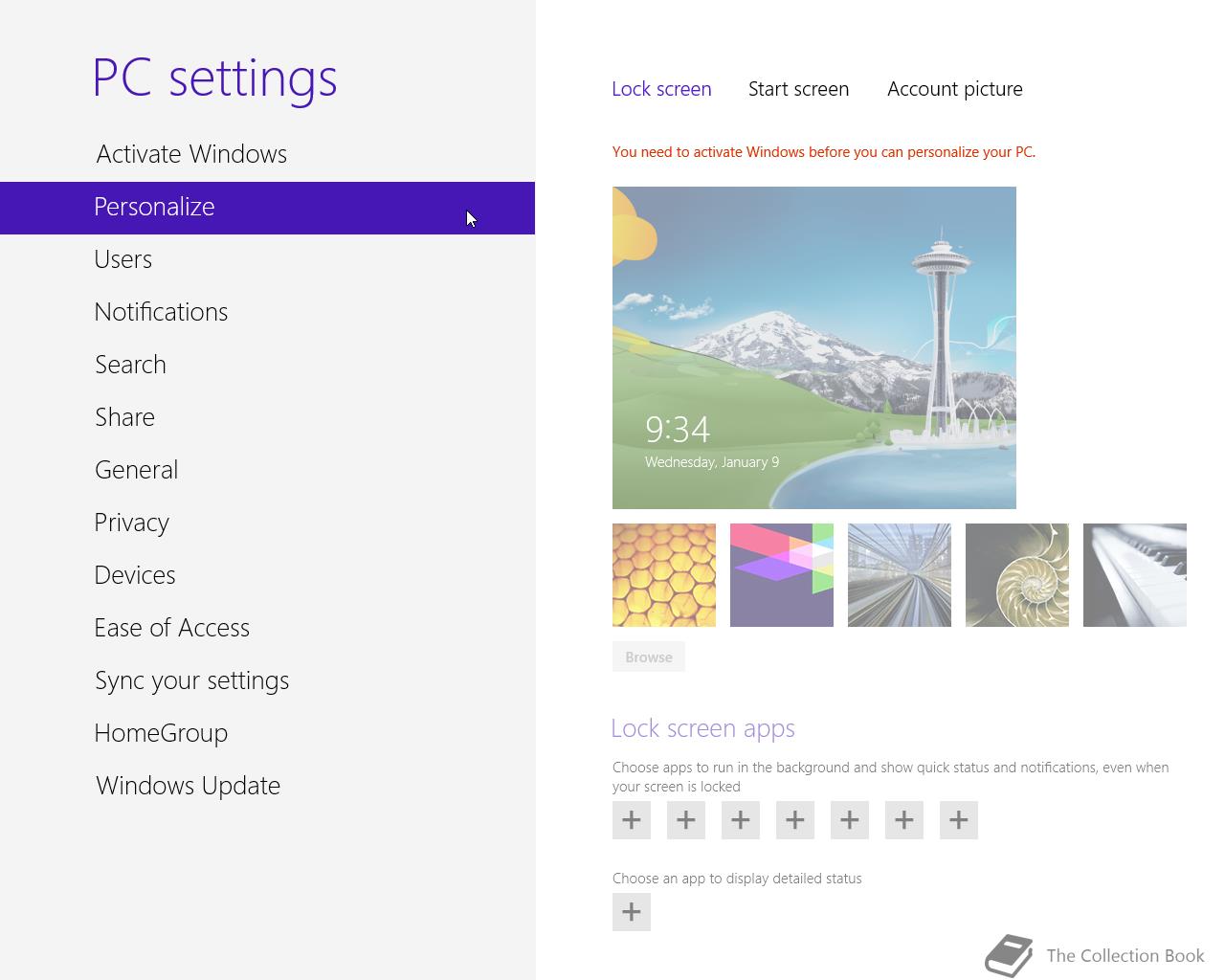Open Windows Update settings
1225x980 pixels.
tap(267, 786)
